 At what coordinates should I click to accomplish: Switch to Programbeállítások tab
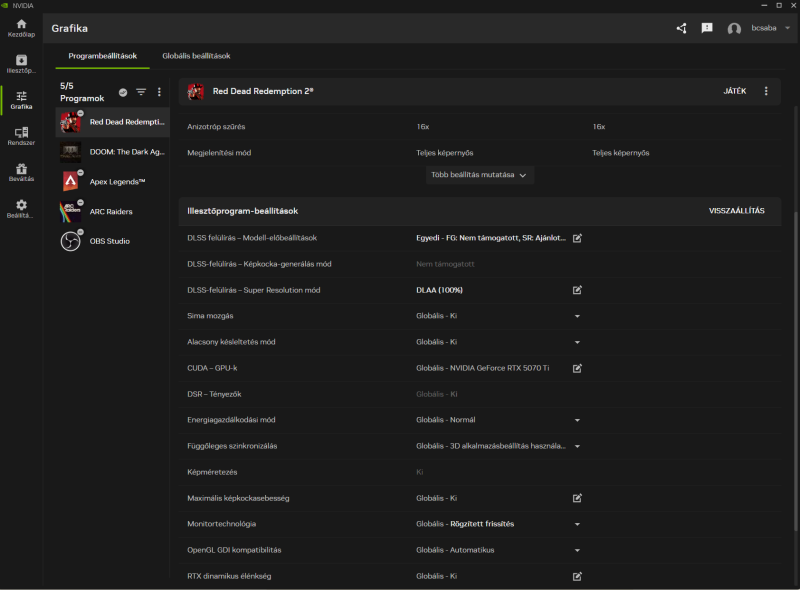click(x=103, y=56)
